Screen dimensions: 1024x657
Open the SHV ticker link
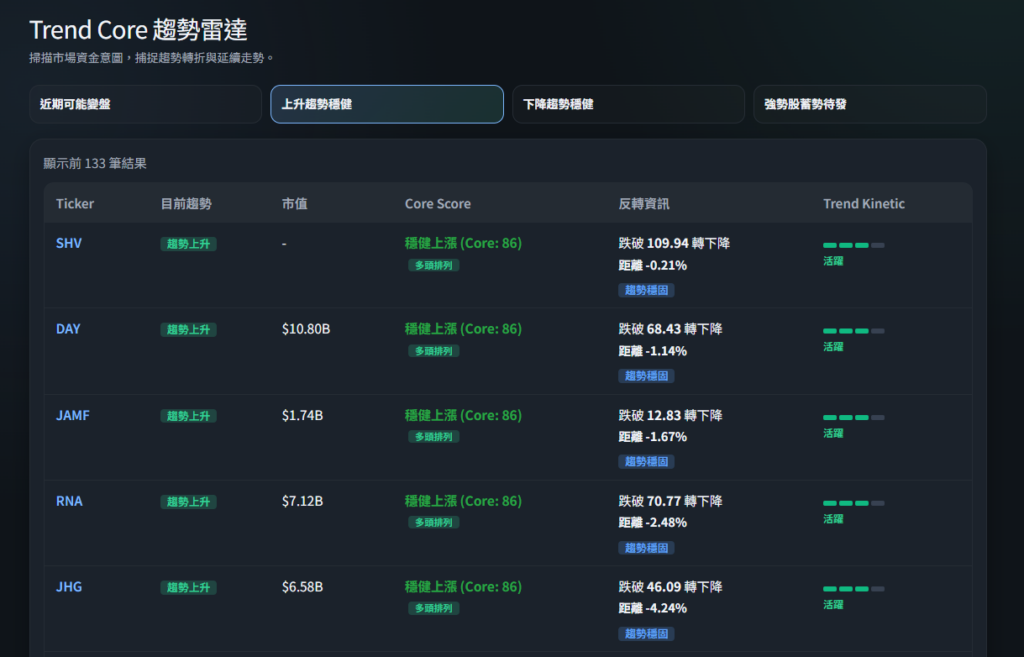click(x=69, y=243)
